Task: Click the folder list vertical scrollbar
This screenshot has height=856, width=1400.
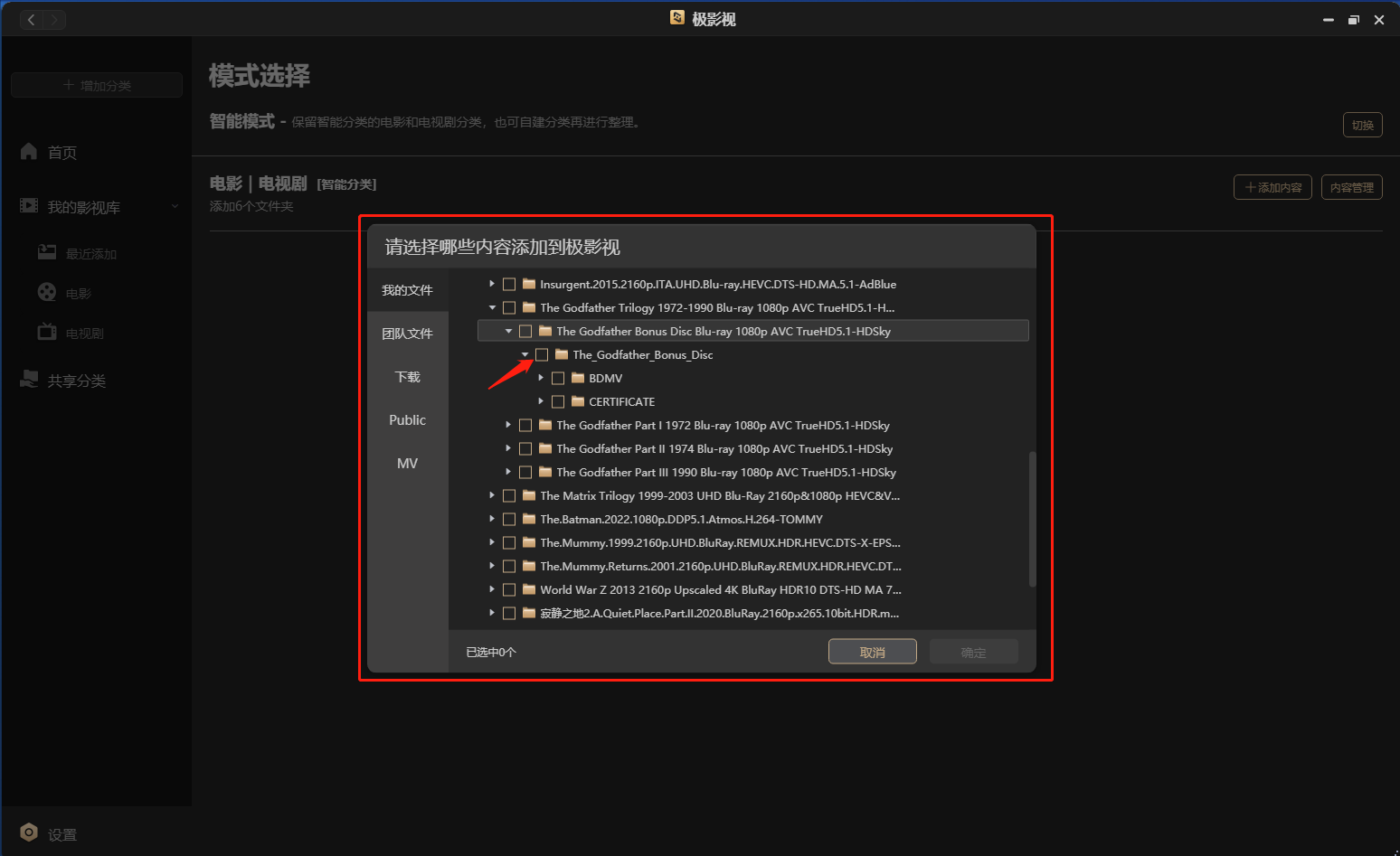Action: [1032, 520]
